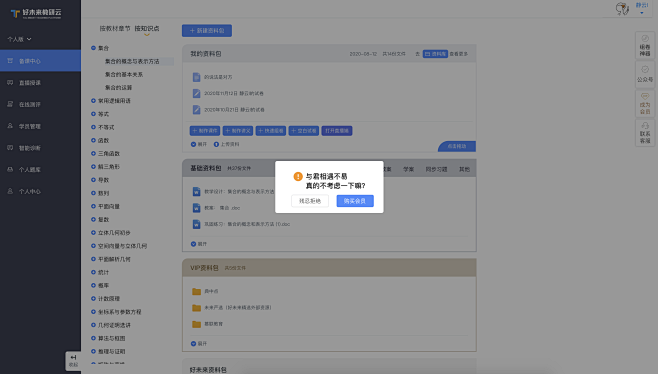Click the 智能诊断 sidebar icon
658x374 pixels.
click(10, 148)
